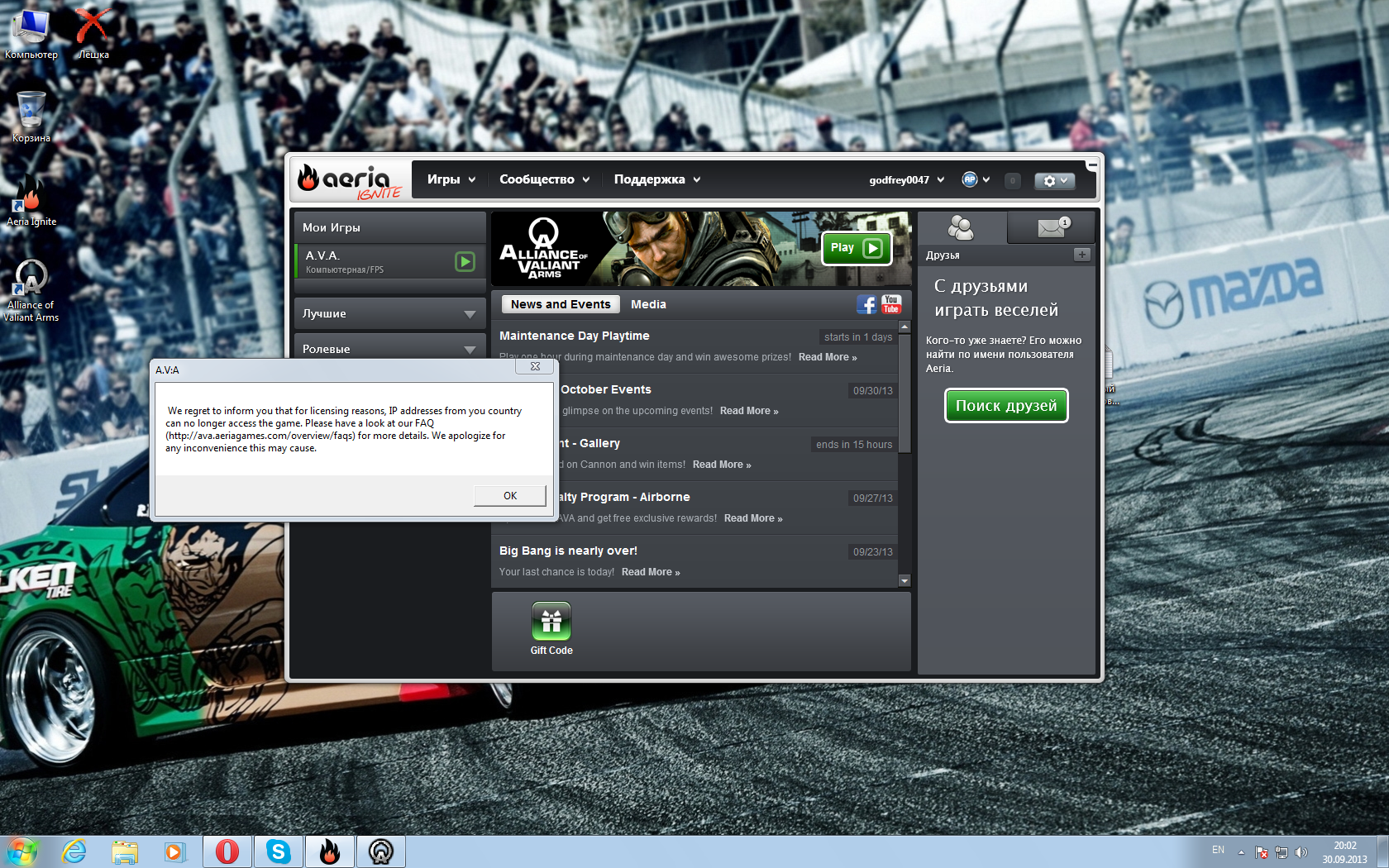The height and width of the screenshot is (868, 1389).
Task: Open the Gift Code icon
Action: tap(551, 622)
